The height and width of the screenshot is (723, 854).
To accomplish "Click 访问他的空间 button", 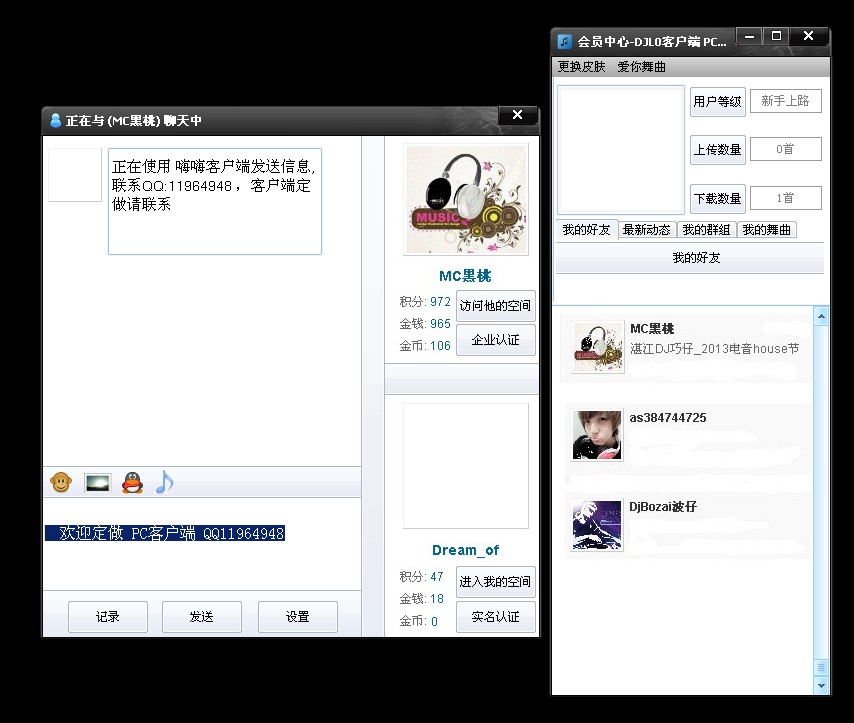I will (495, 306).
